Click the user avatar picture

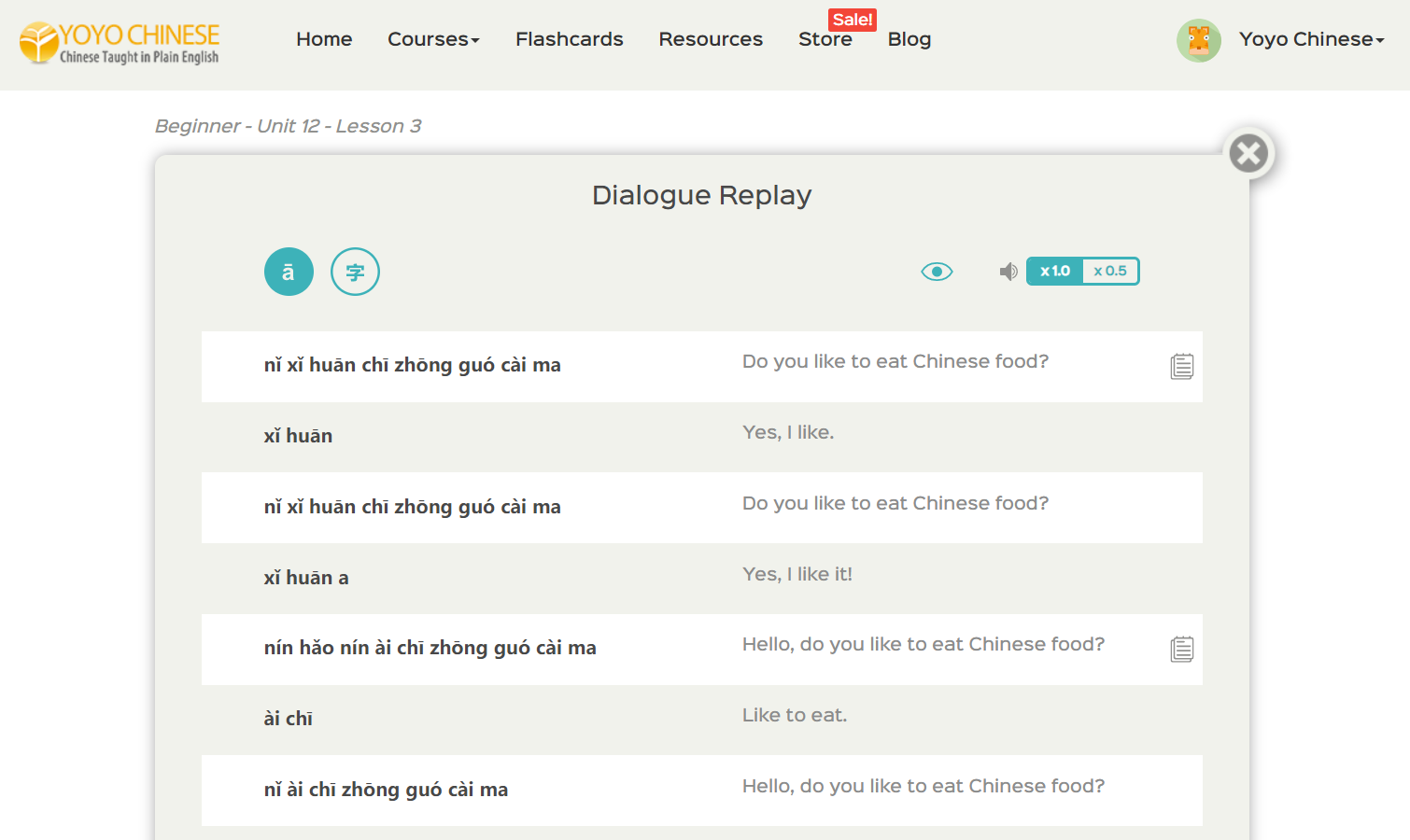1198,40
